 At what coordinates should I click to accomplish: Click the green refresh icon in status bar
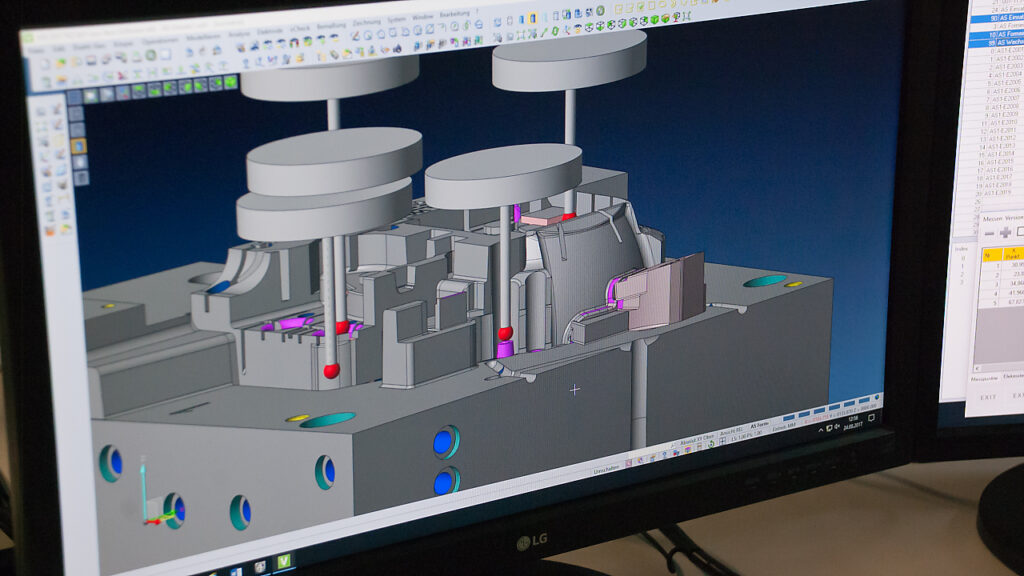(x=712, y=444)
